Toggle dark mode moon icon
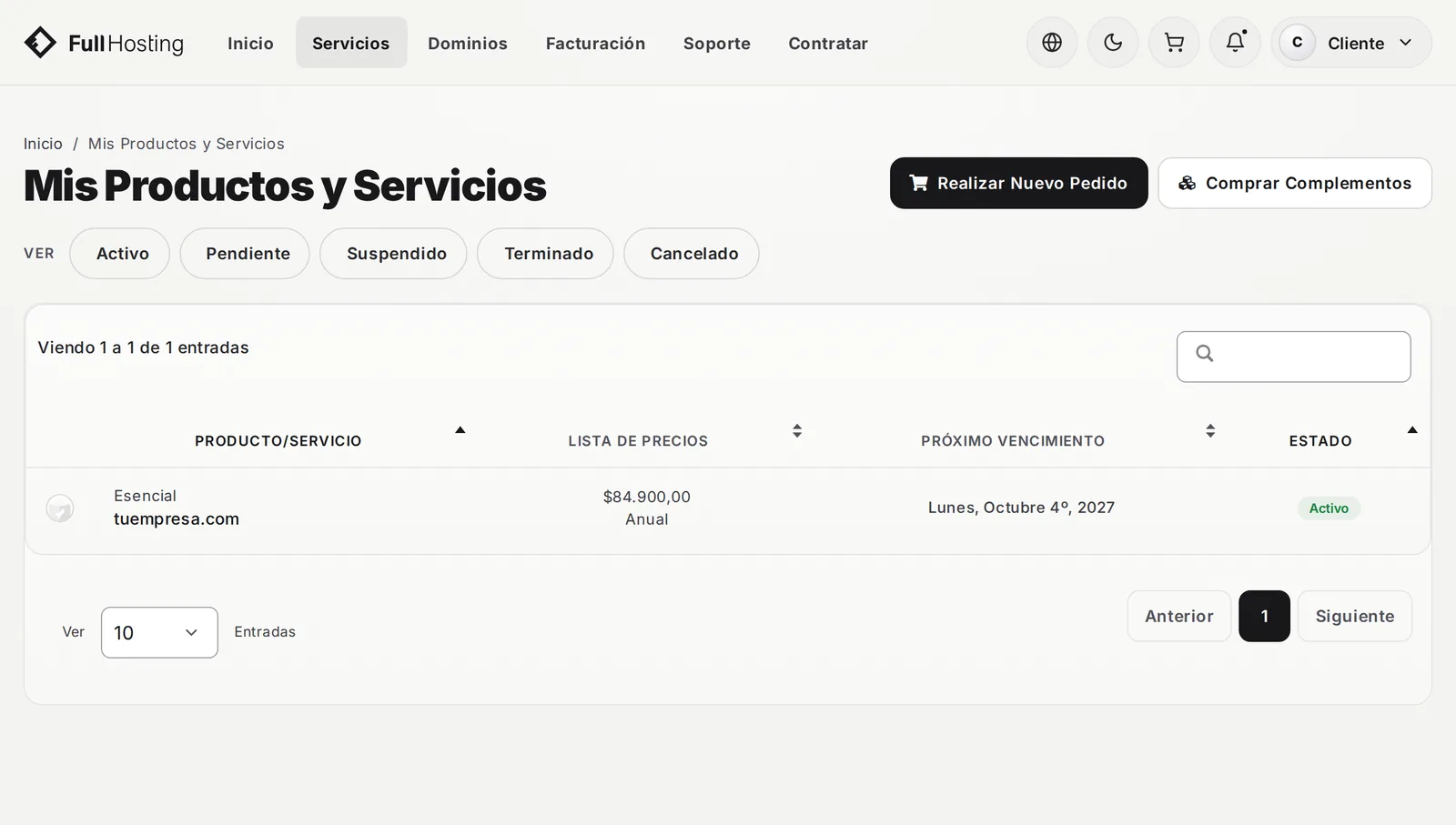 coord(1113,43)
